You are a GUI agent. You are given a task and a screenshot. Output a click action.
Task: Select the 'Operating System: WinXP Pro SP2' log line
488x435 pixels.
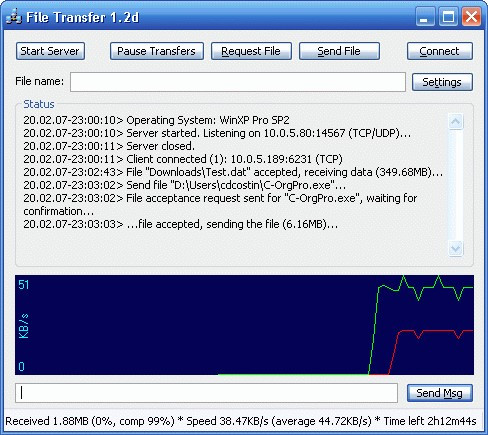(x=156, y=120)
